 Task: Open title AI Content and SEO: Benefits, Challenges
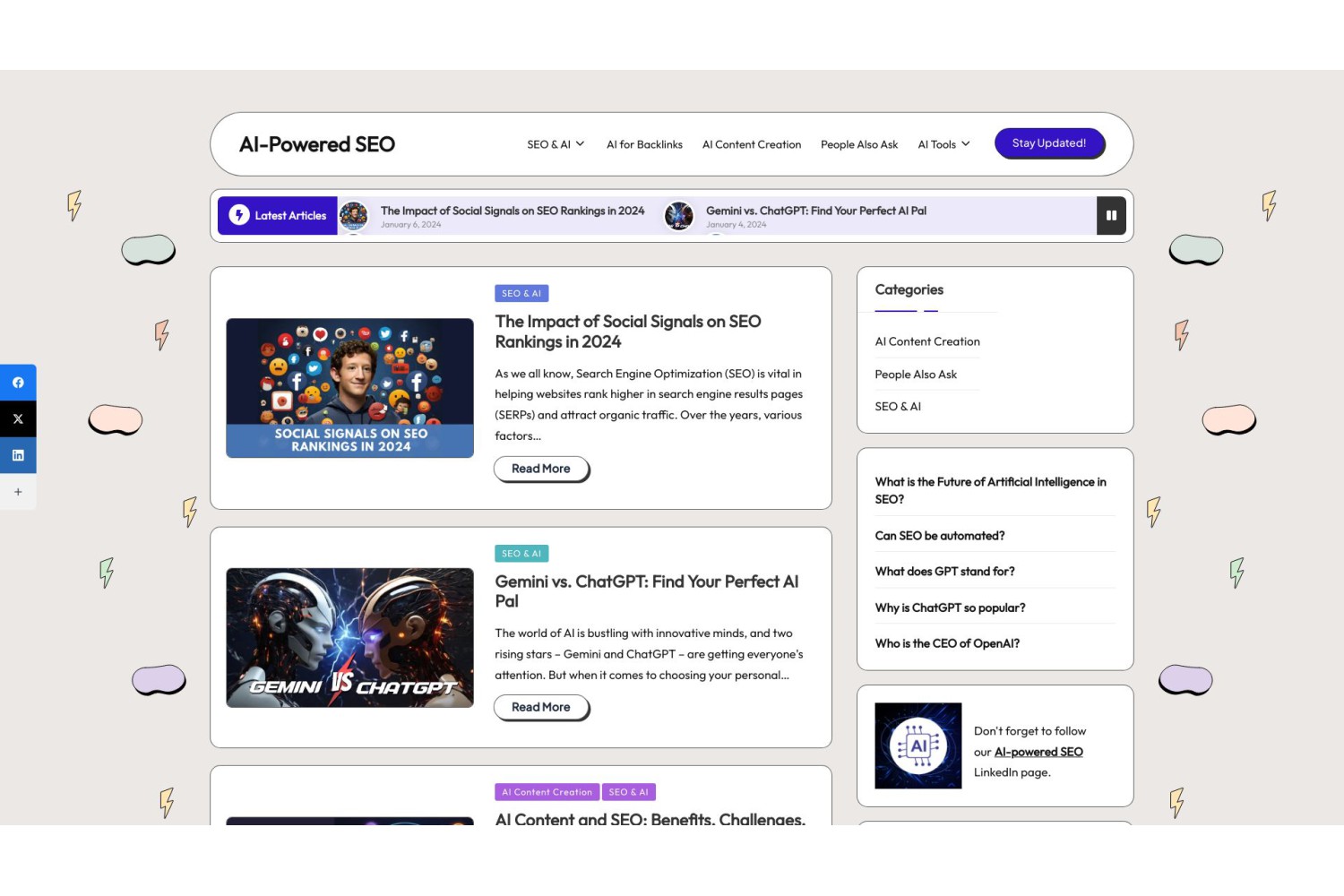(x=650, y=819)
